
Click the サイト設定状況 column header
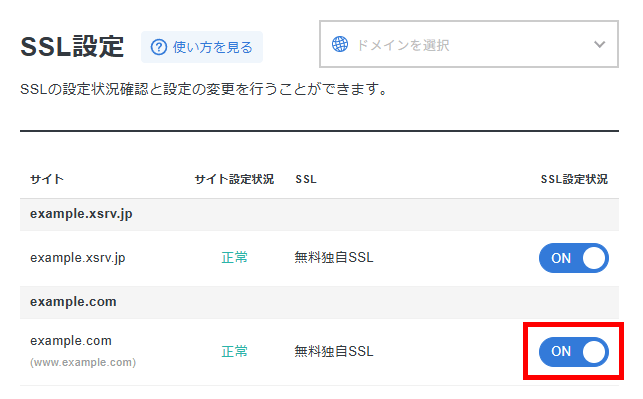click(234, 179)
